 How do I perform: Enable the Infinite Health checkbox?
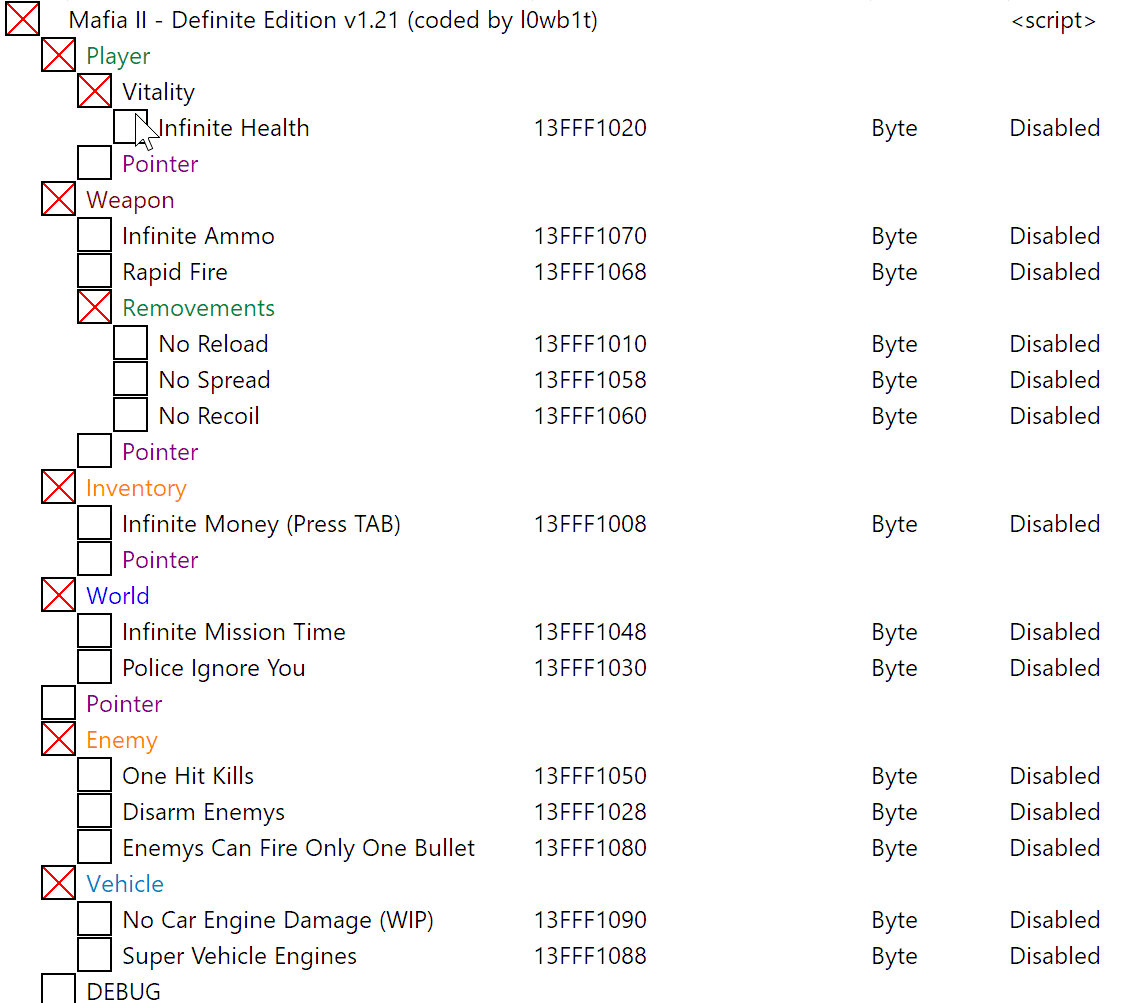[x=130, y=127]
